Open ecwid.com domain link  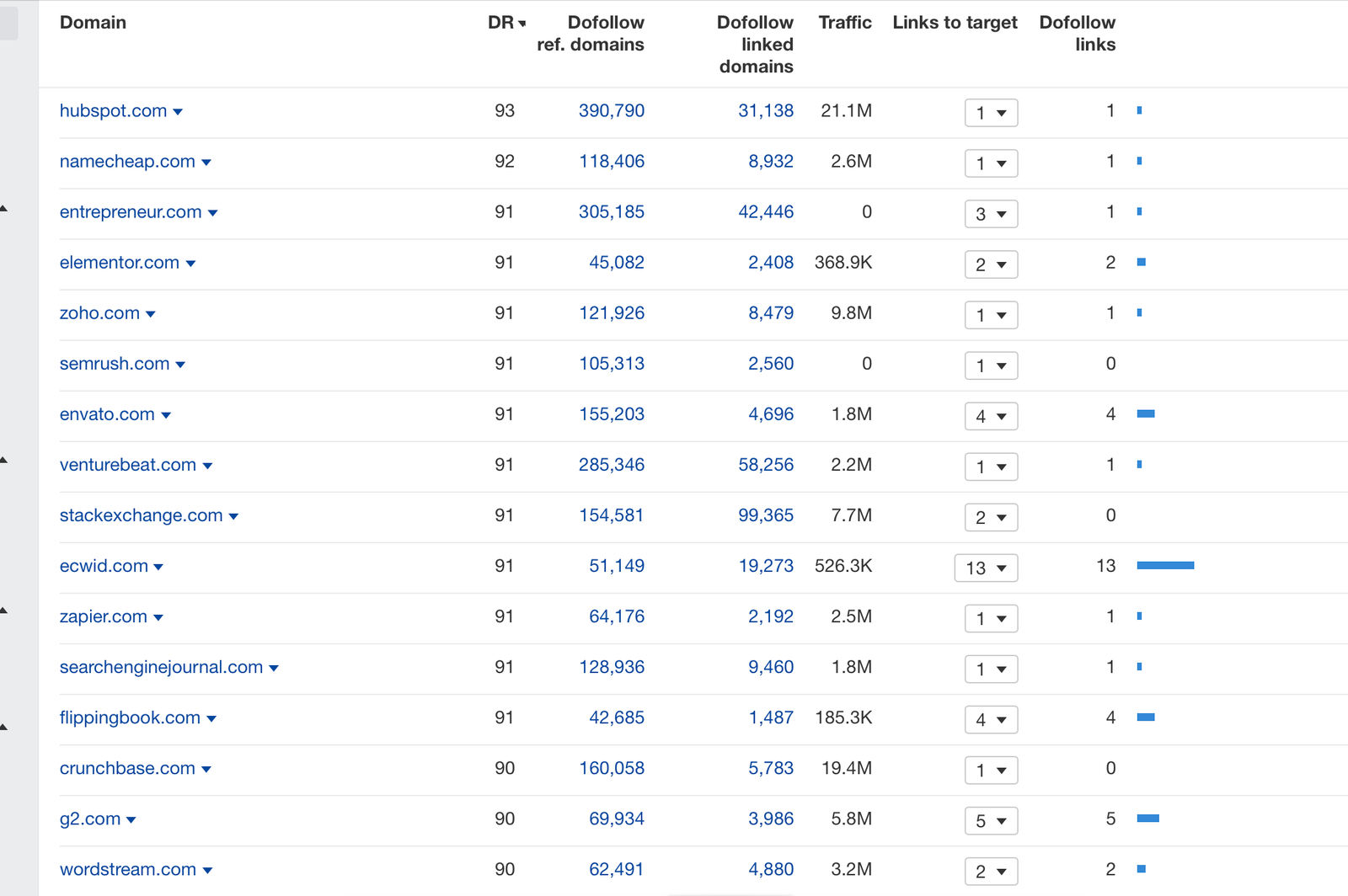104,566
